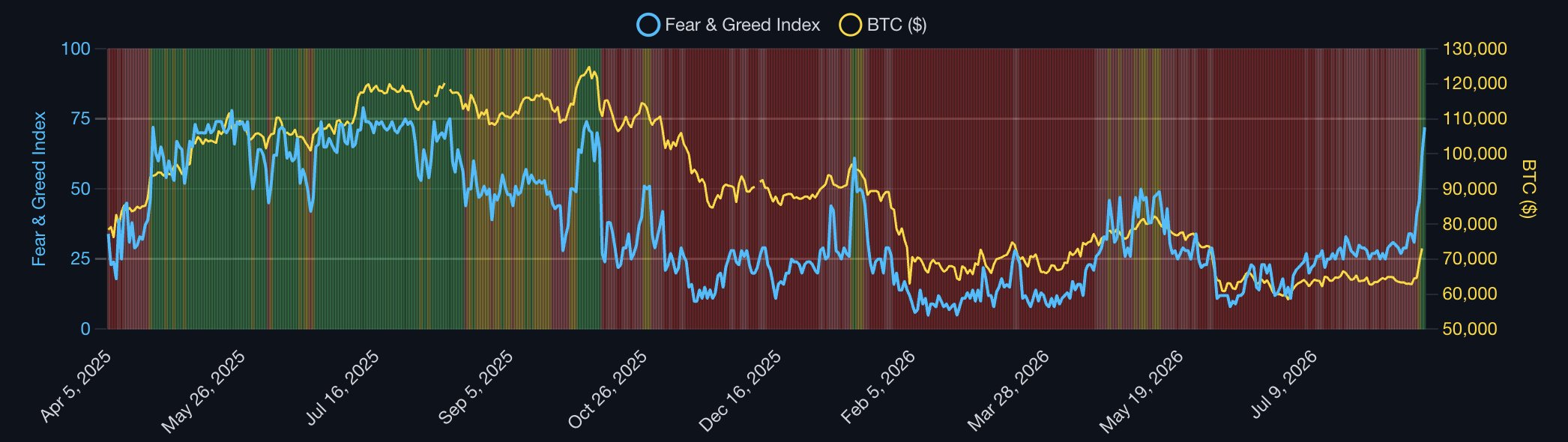
Task: Select the May 19, 2026 date label
Action: pyautogui.click(x=1141, y=391)
